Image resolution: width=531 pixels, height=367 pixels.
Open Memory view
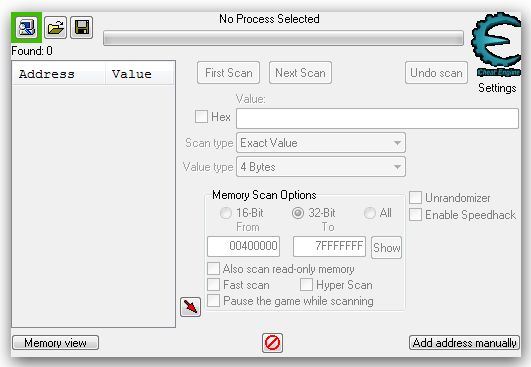click(56, 343)
